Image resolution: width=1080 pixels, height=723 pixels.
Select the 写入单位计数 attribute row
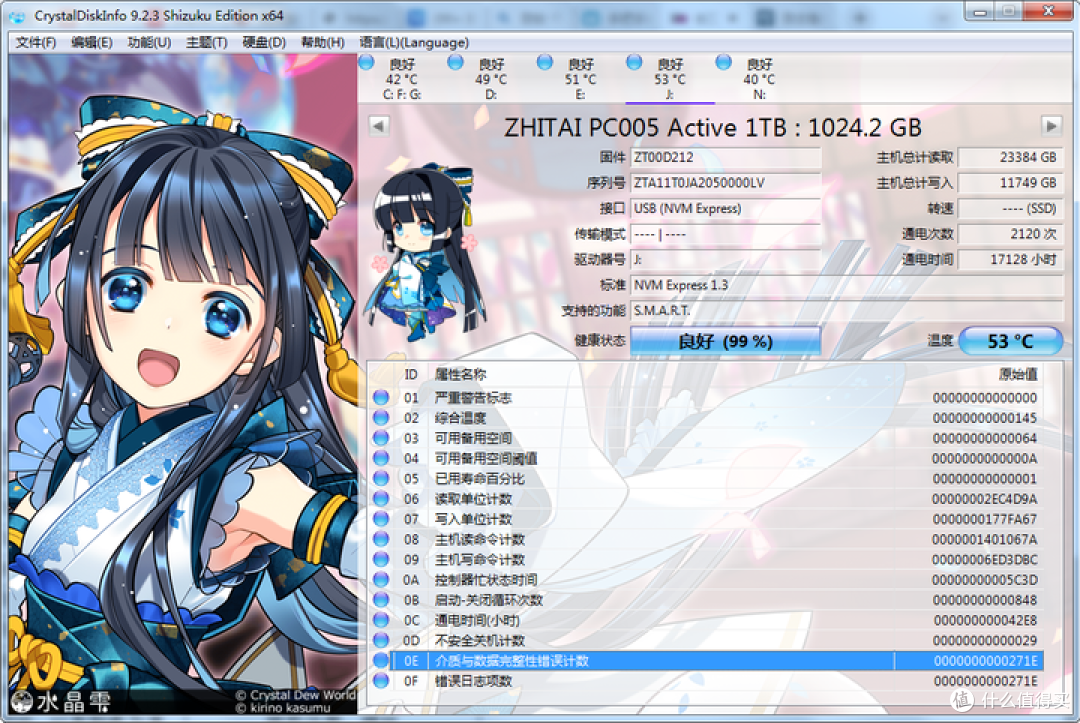click(706, 518)
